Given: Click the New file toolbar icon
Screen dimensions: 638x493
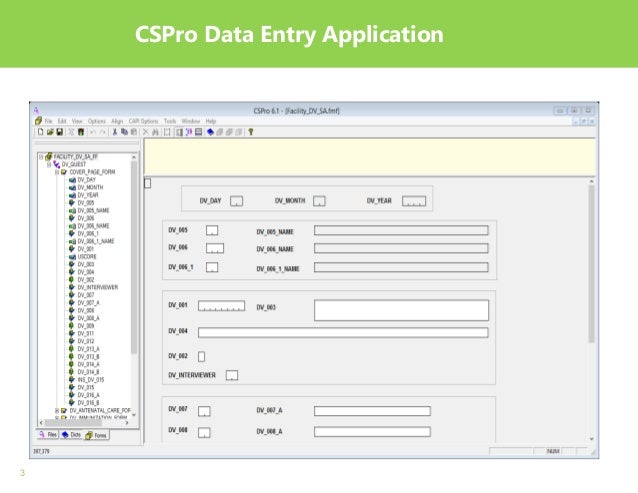Looking at the screenshot, I should coord(41,132).
